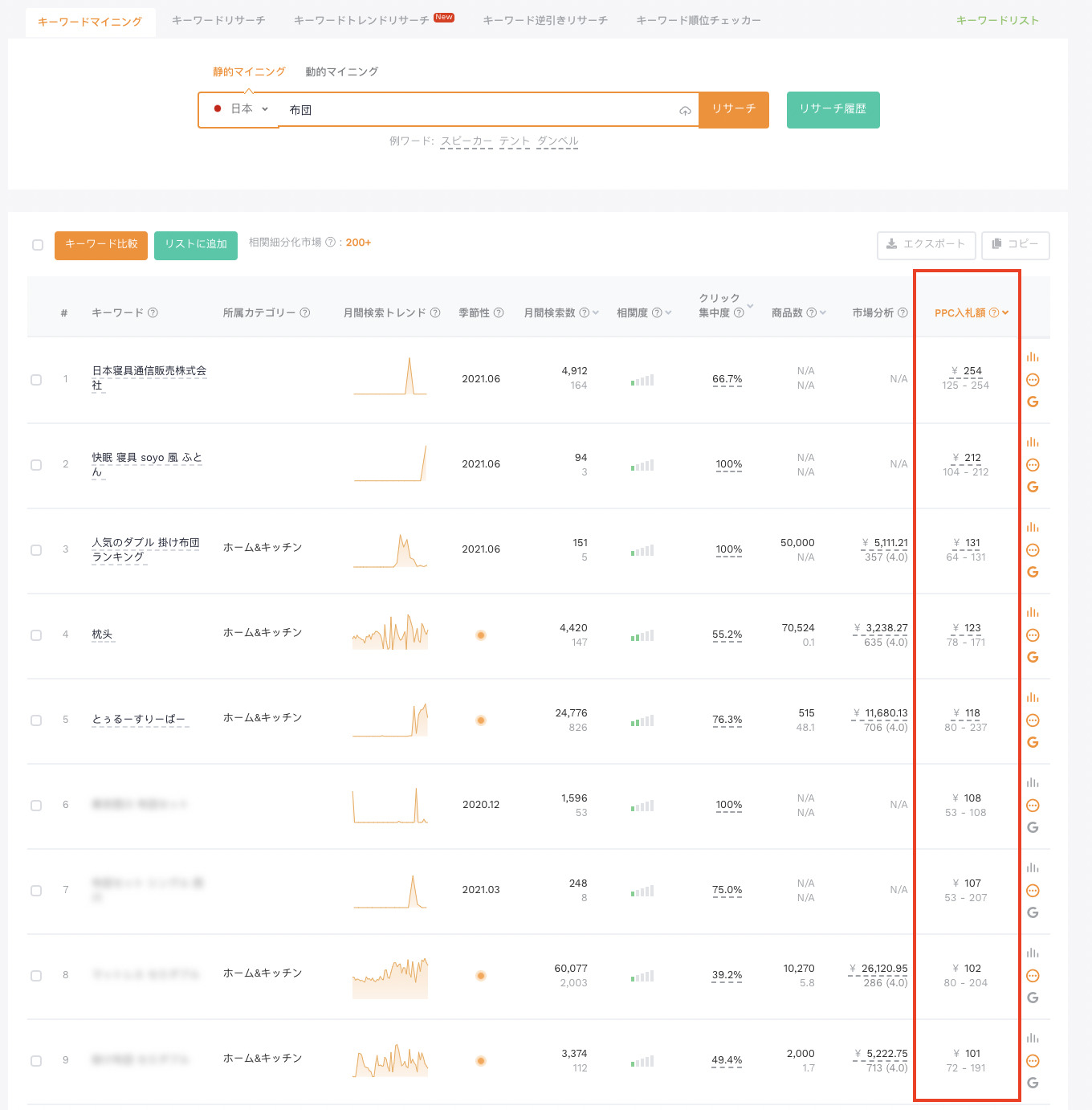The height and width of the screenshot is (1110, 1092).
Task: Click the エクスポート button
Action: (x=926, y=244)
